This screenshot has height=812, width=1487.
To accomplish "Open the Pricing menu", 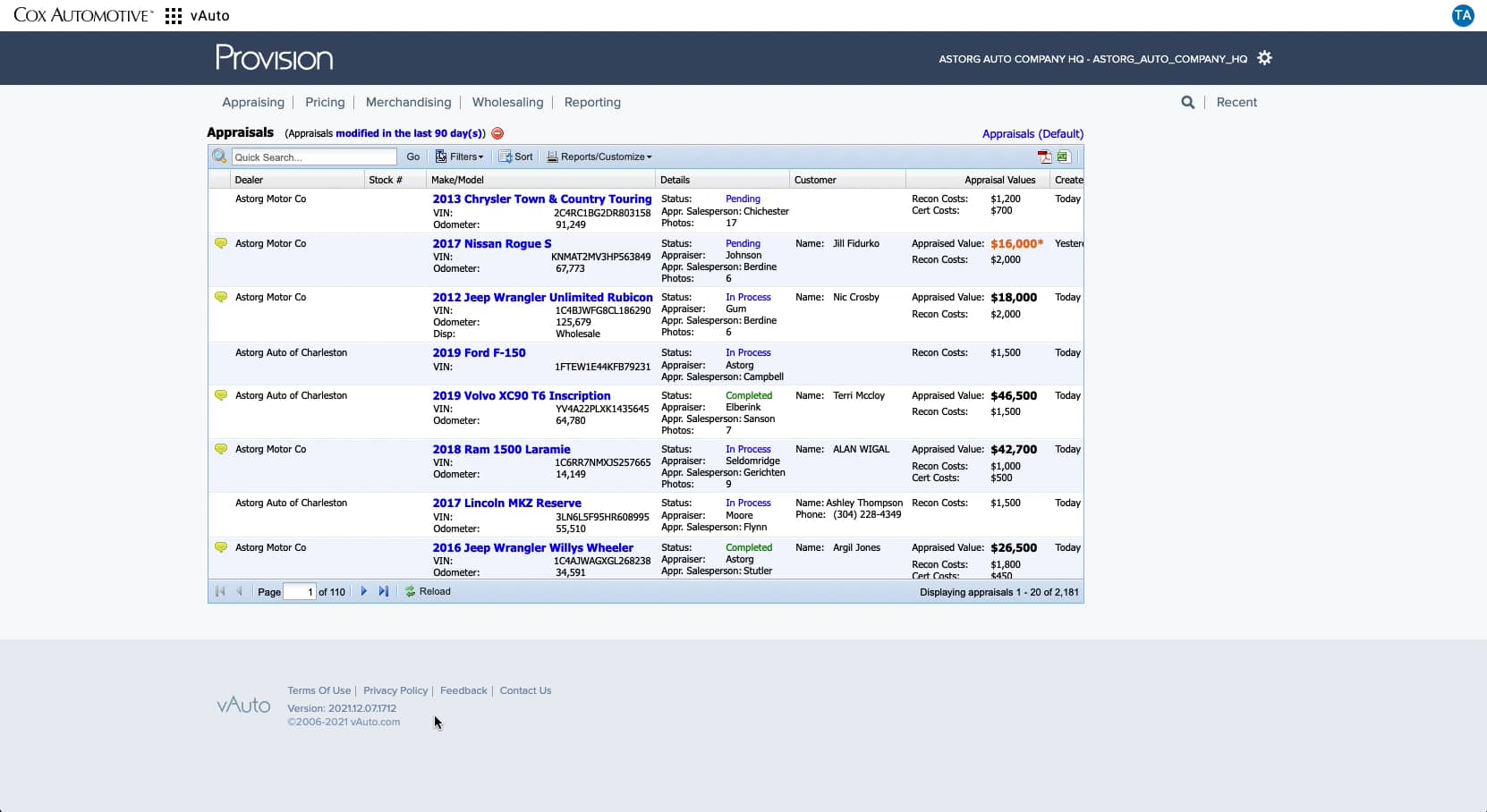I will (x=325, y=103).
